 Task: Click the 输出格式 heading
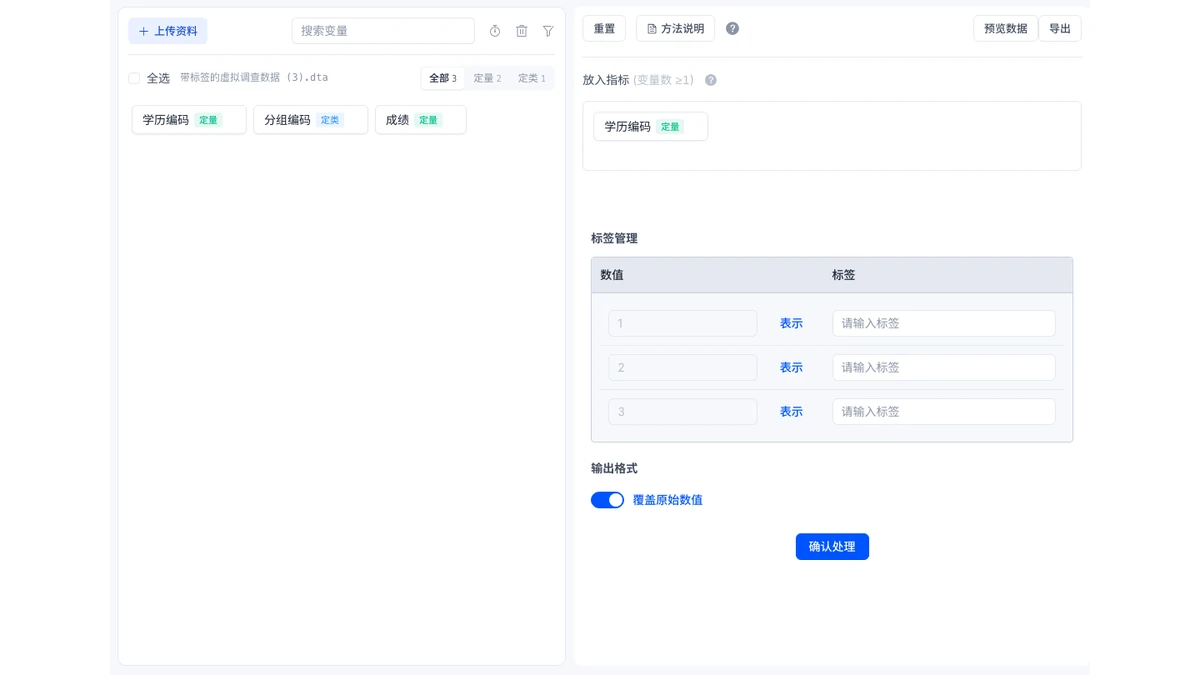(x=614, y=468)
